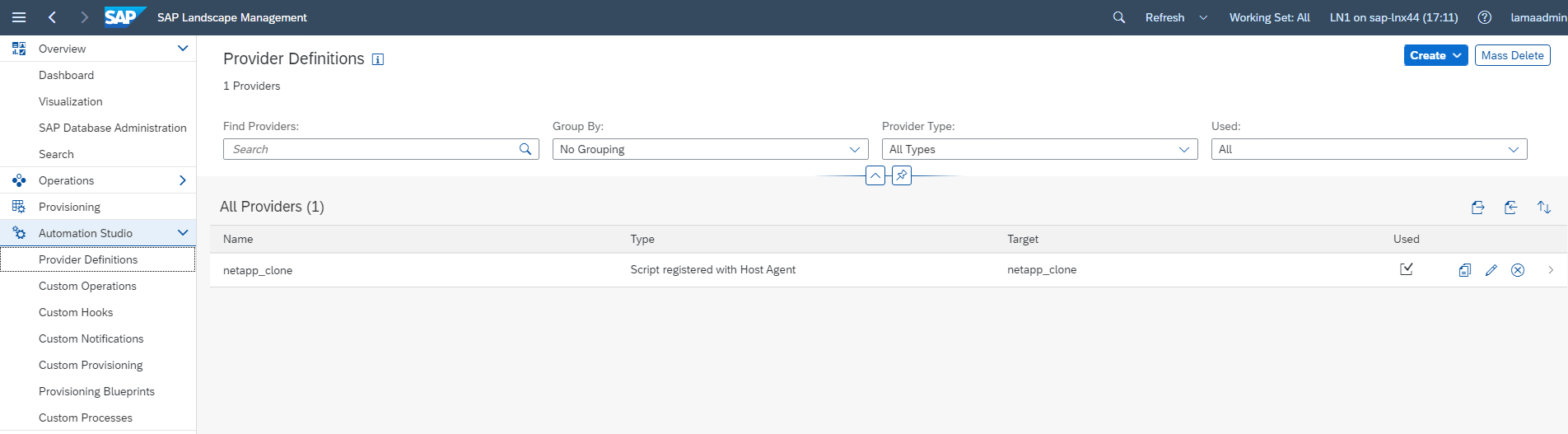
Task: Click the hamburger navigation menu icon
Action: click(x=19, y=17)
